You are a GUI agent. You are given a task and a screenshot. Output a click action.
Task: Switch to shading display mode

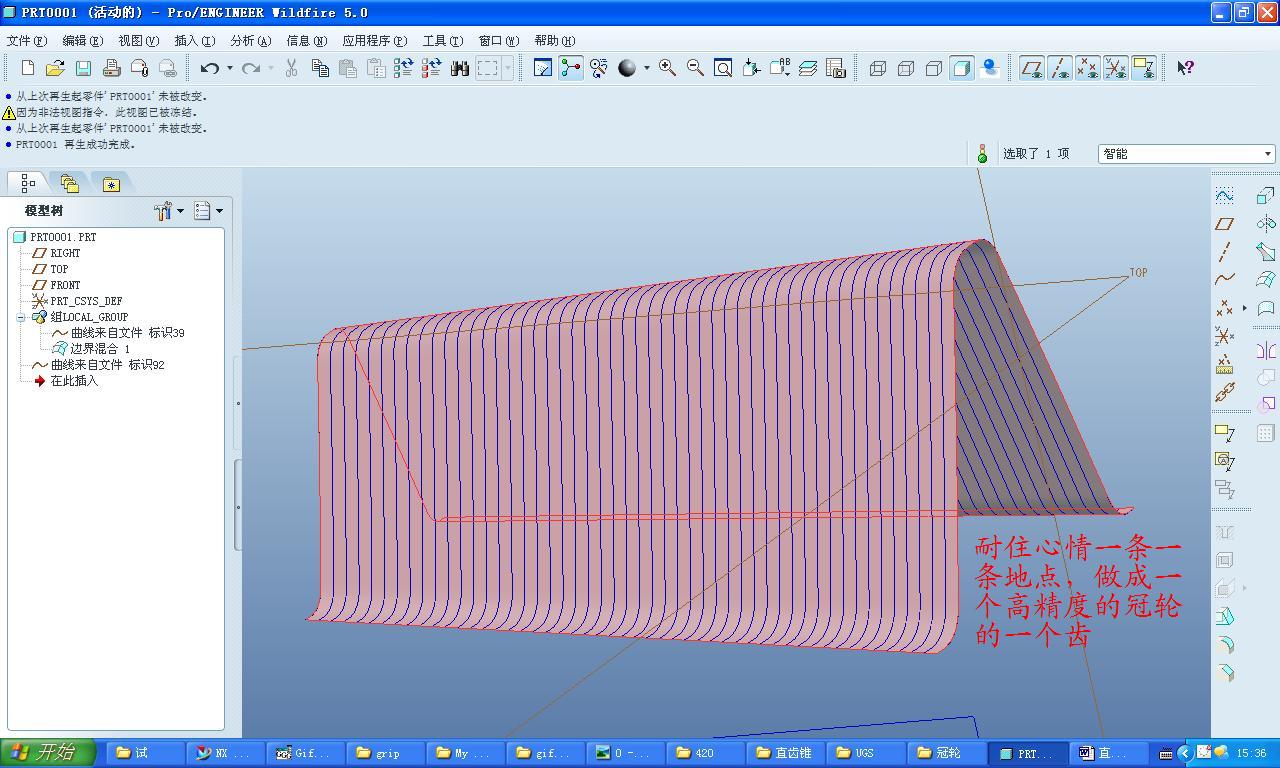pyautogui.click(x=962, y=68)
